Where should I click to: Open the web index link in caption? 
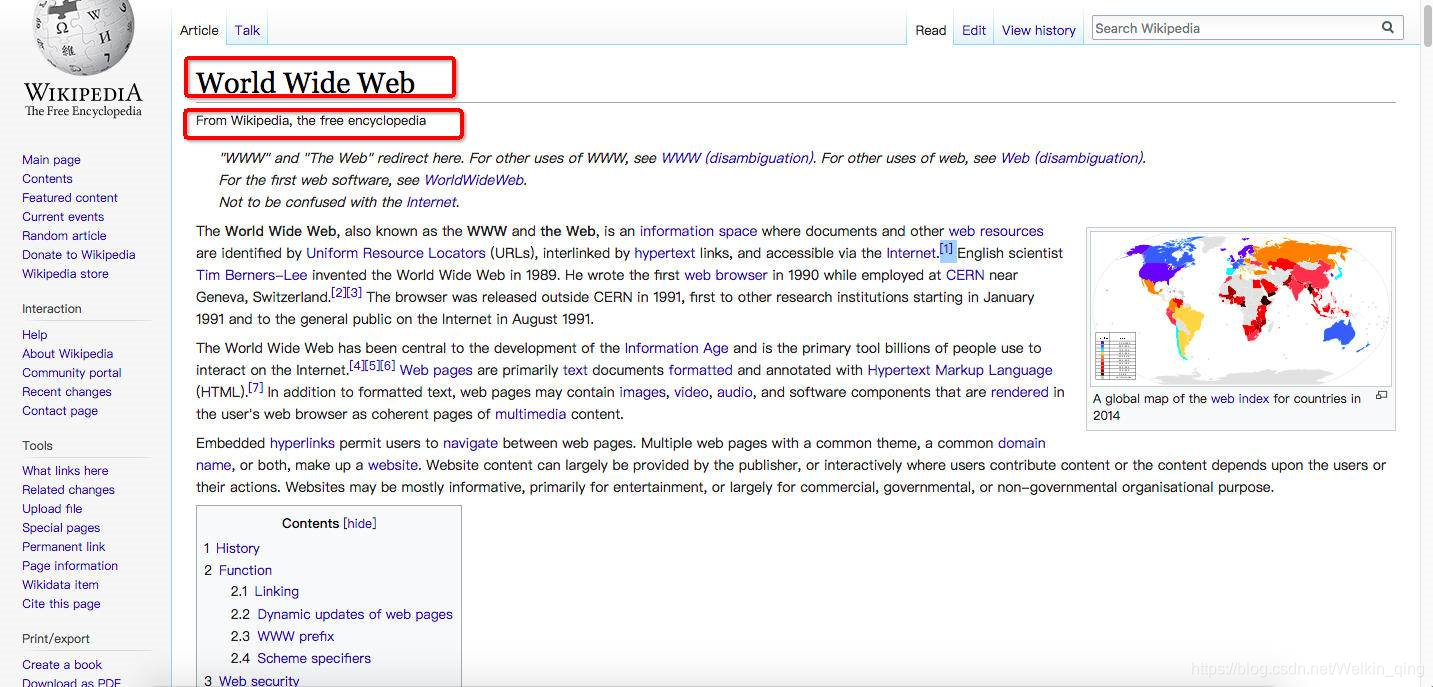coord(1240,398)
